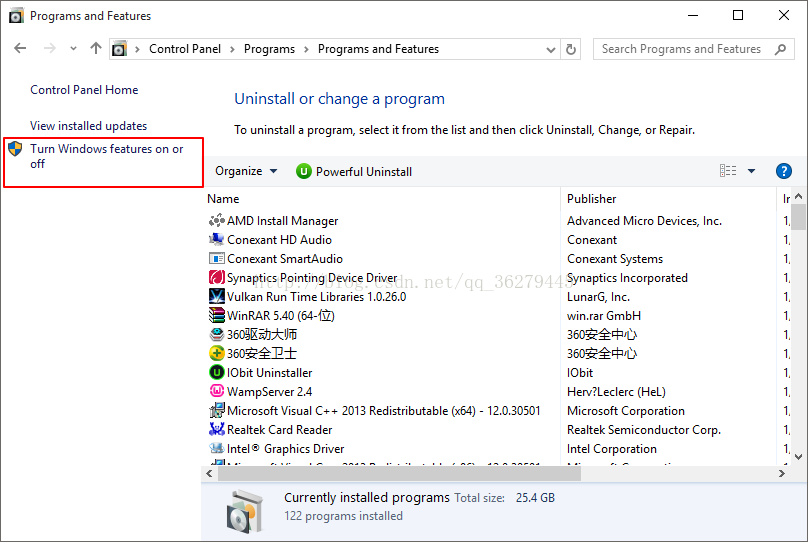The image size is (808, 542).
Task: Click publisher Herv?Leclerc (HeL)
Action: tap(616, 392)
